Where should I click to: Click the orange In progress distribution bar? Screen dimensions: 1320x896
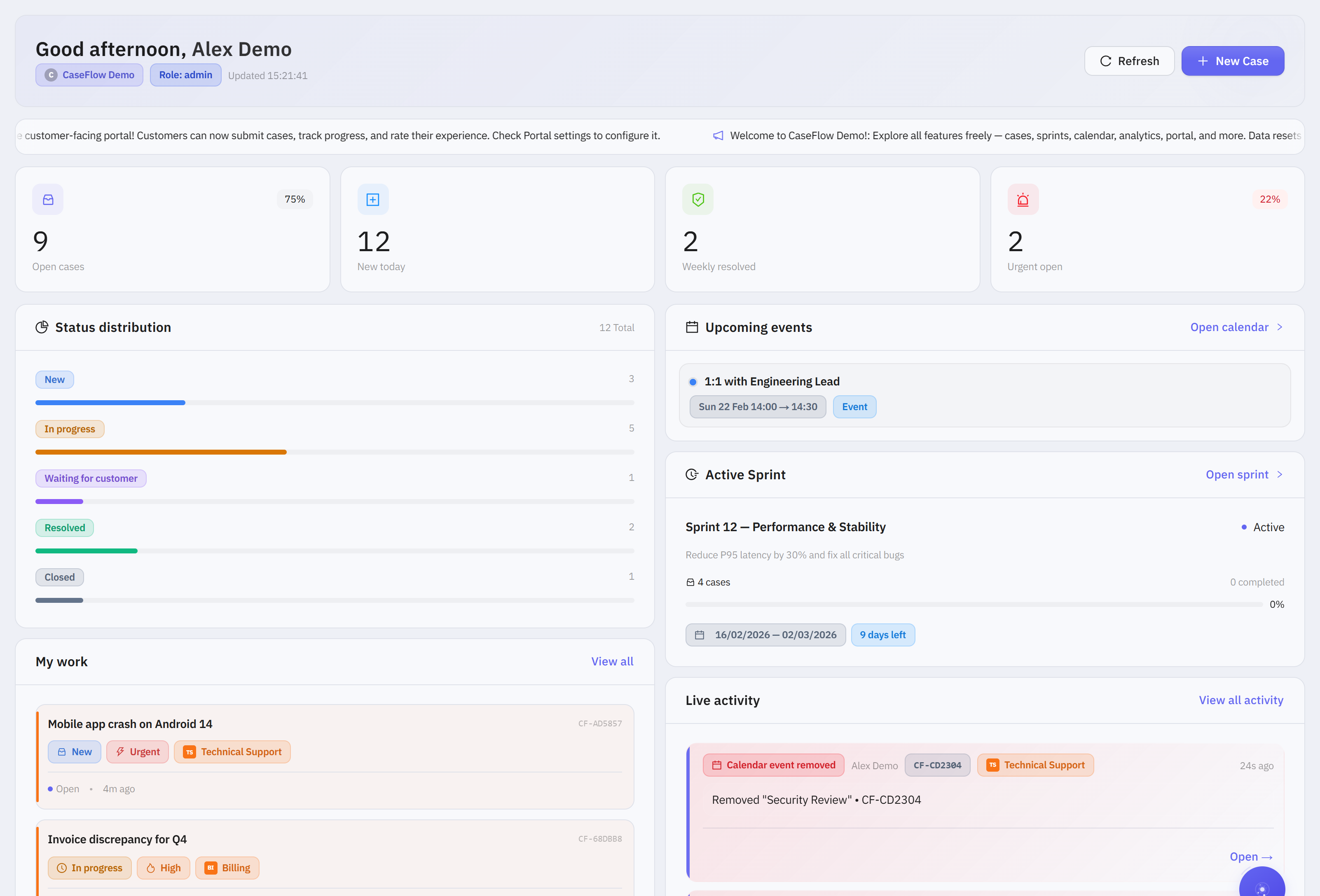[161, 452]
